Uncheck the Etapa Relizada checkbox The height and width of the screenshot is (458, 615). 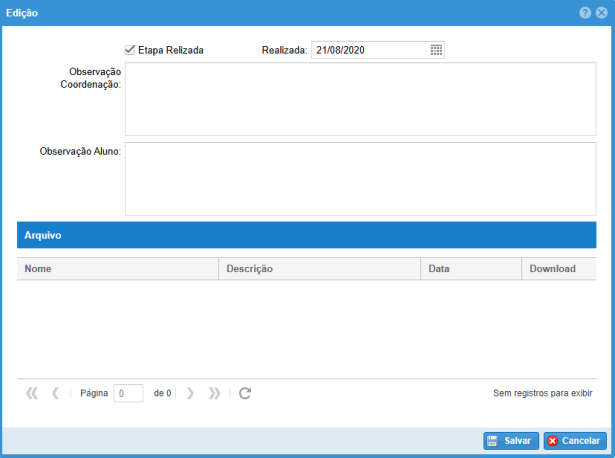tap(130, 50)
